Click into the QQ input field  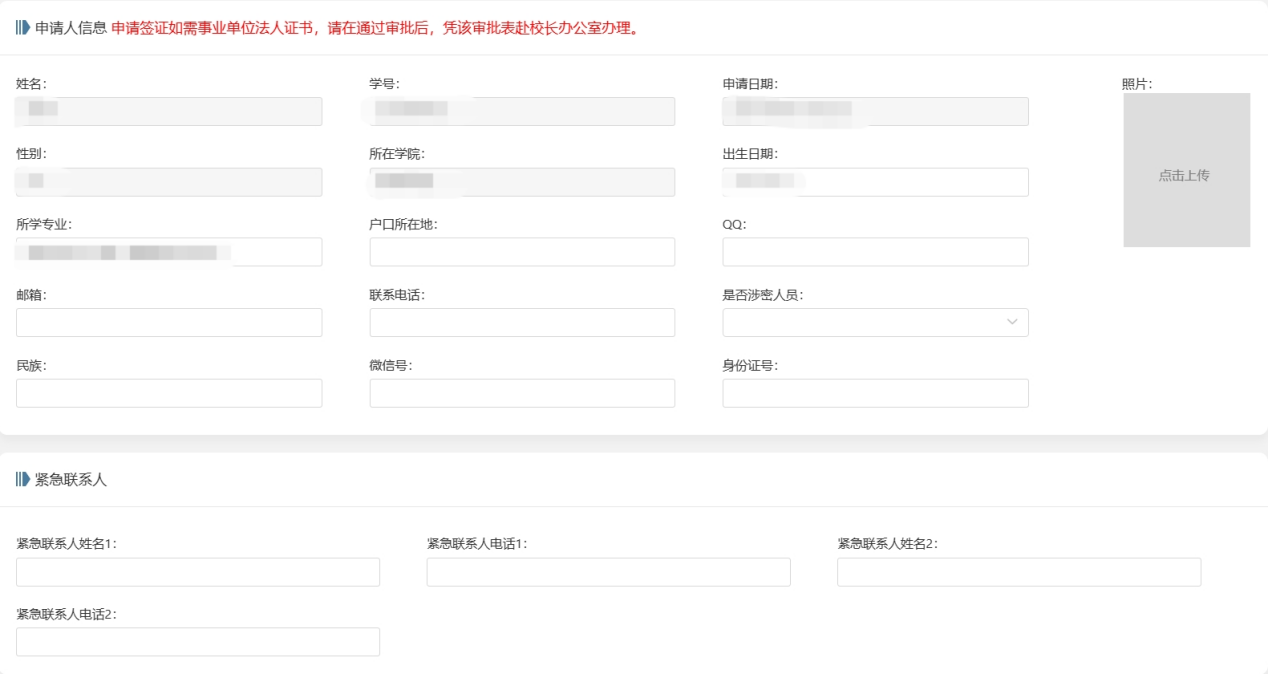click(x=875, y=252)
